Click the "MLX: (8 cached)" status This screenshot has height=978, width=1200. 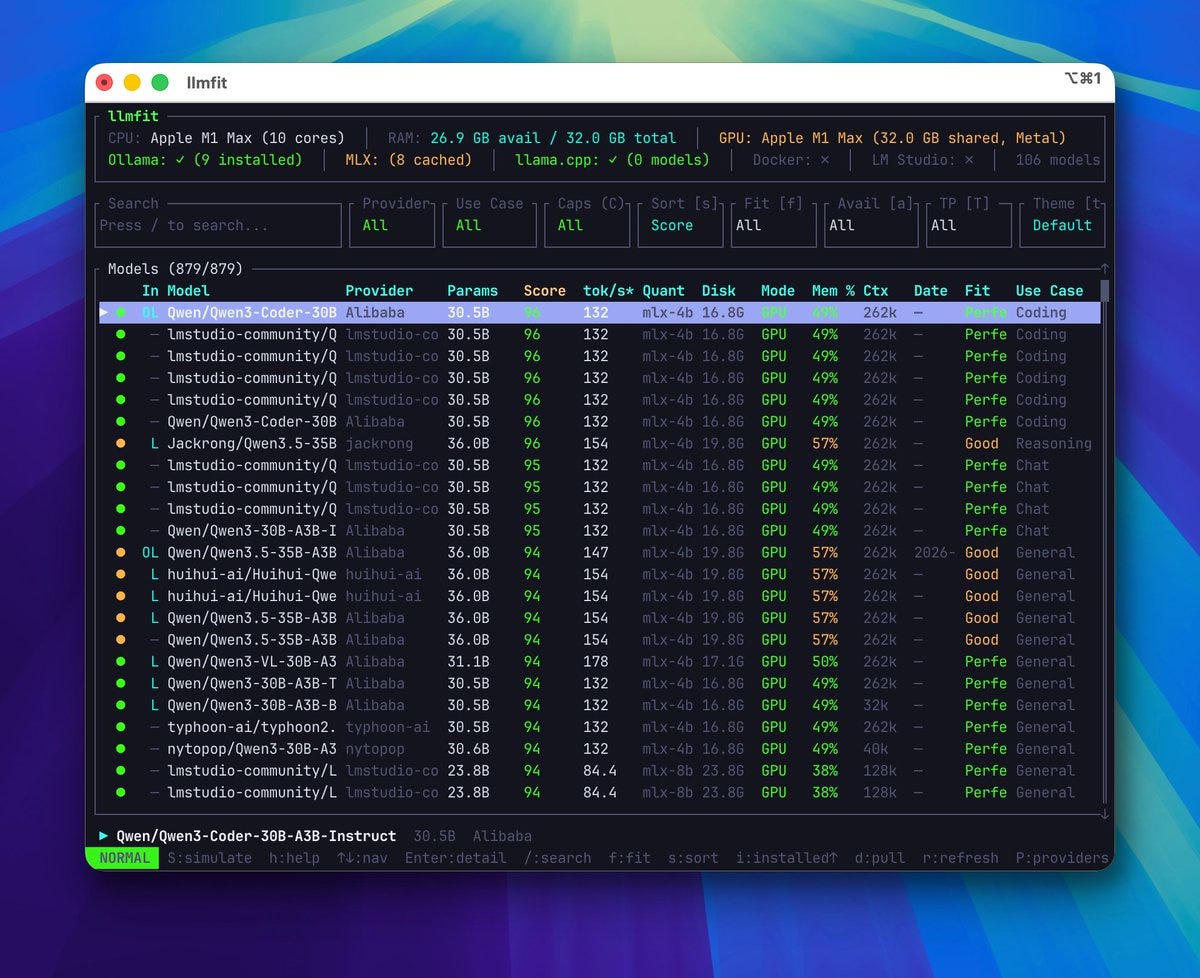coord(408,160)
